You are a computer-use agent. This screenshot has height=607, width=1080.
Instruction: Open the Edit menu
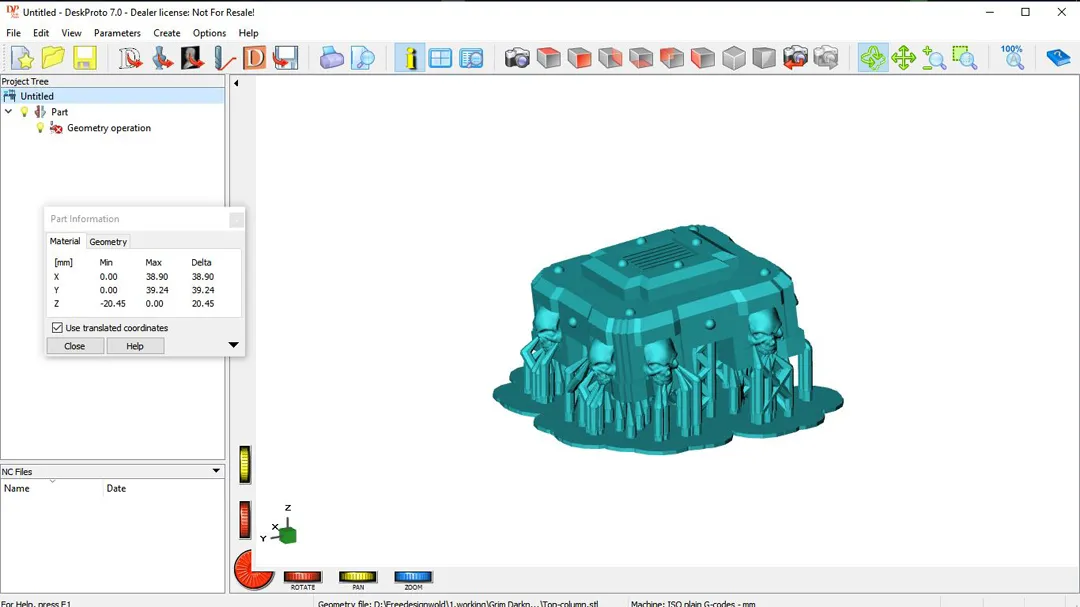pyautogui.click(x=41, y=33)
